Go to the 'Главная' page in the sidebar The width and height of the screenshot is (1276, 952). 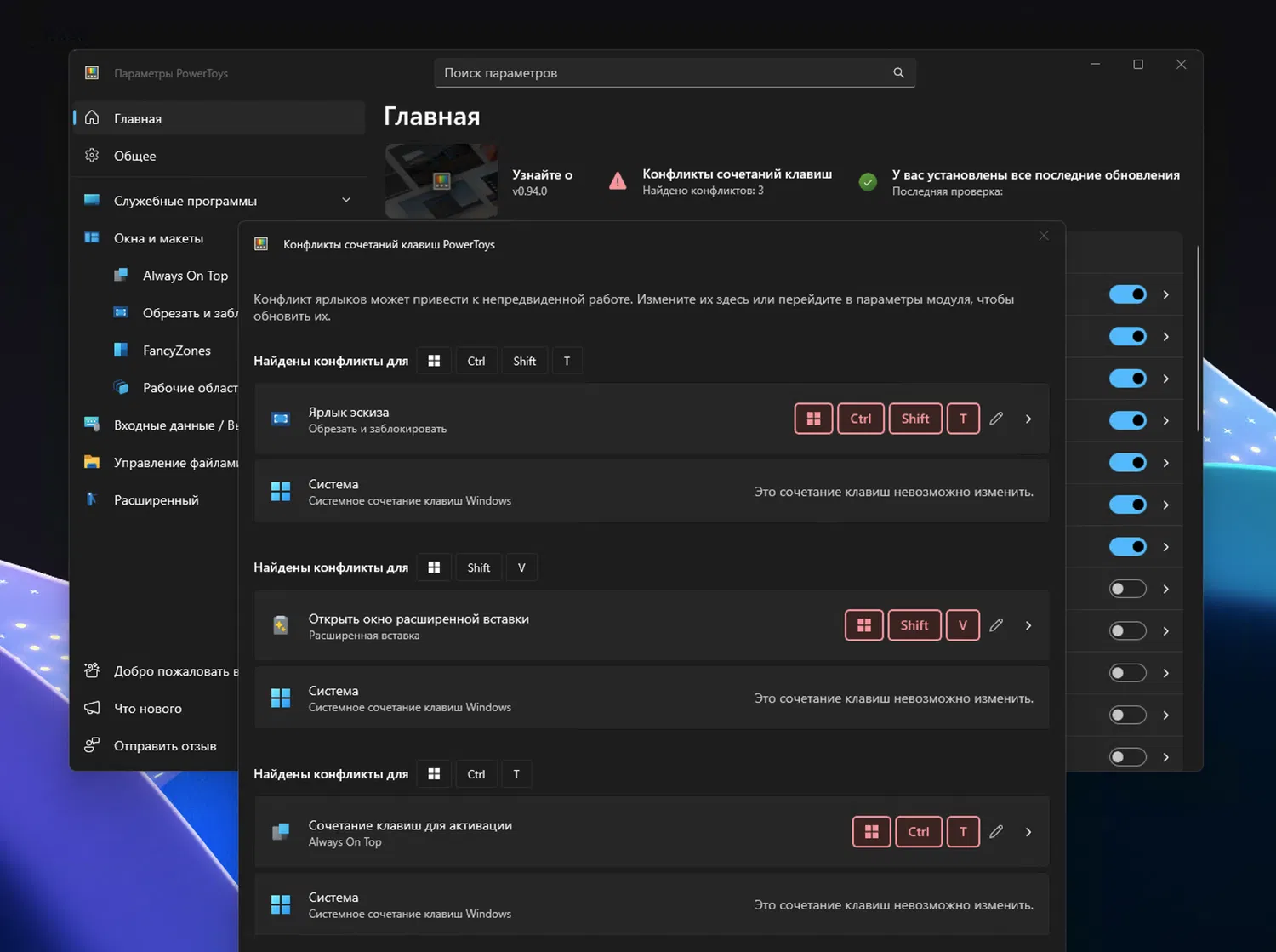[219, 118]
